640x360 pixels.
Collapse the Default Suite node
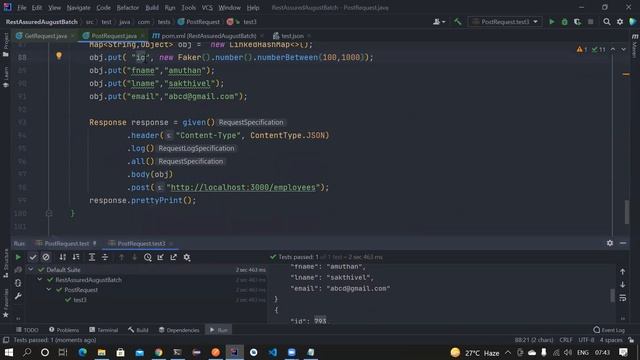[x=31, y=269]
